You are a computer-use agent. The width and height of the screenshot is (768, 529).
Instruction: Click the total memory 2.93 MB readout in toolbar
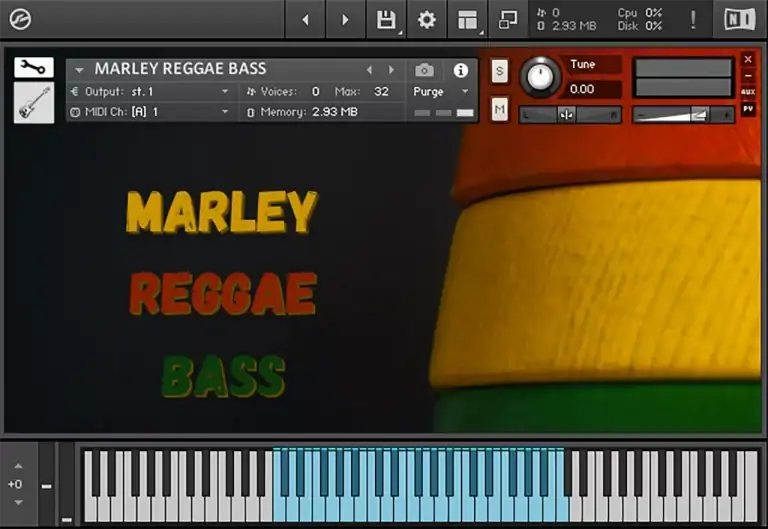click(x=568, y=26)
